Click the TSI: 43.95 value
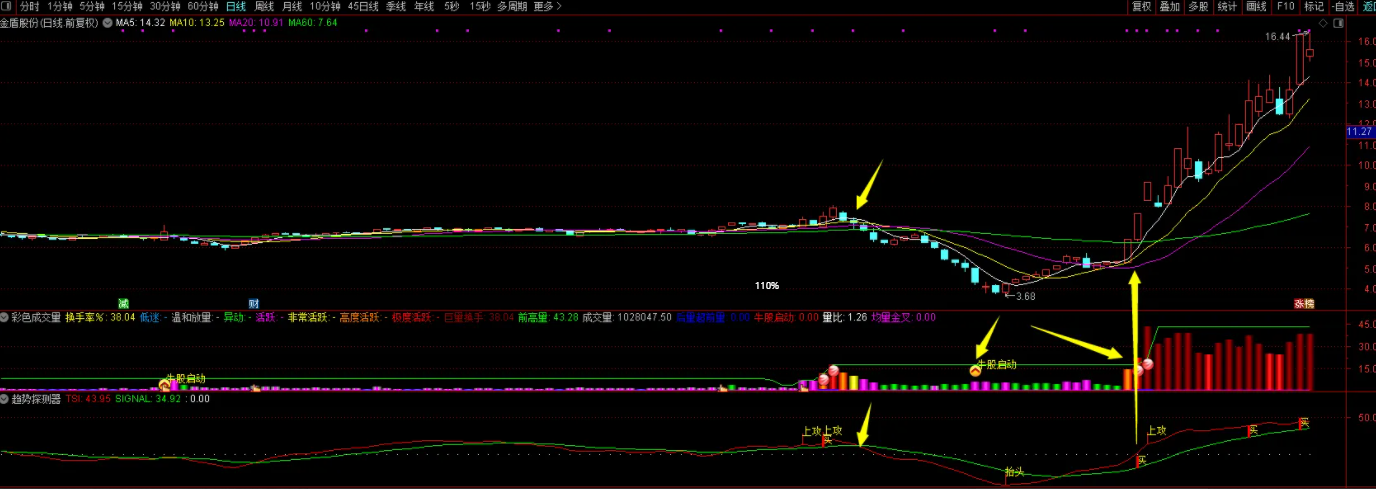The width and height of the screenshot is (1376, 489). click(88, 398)
